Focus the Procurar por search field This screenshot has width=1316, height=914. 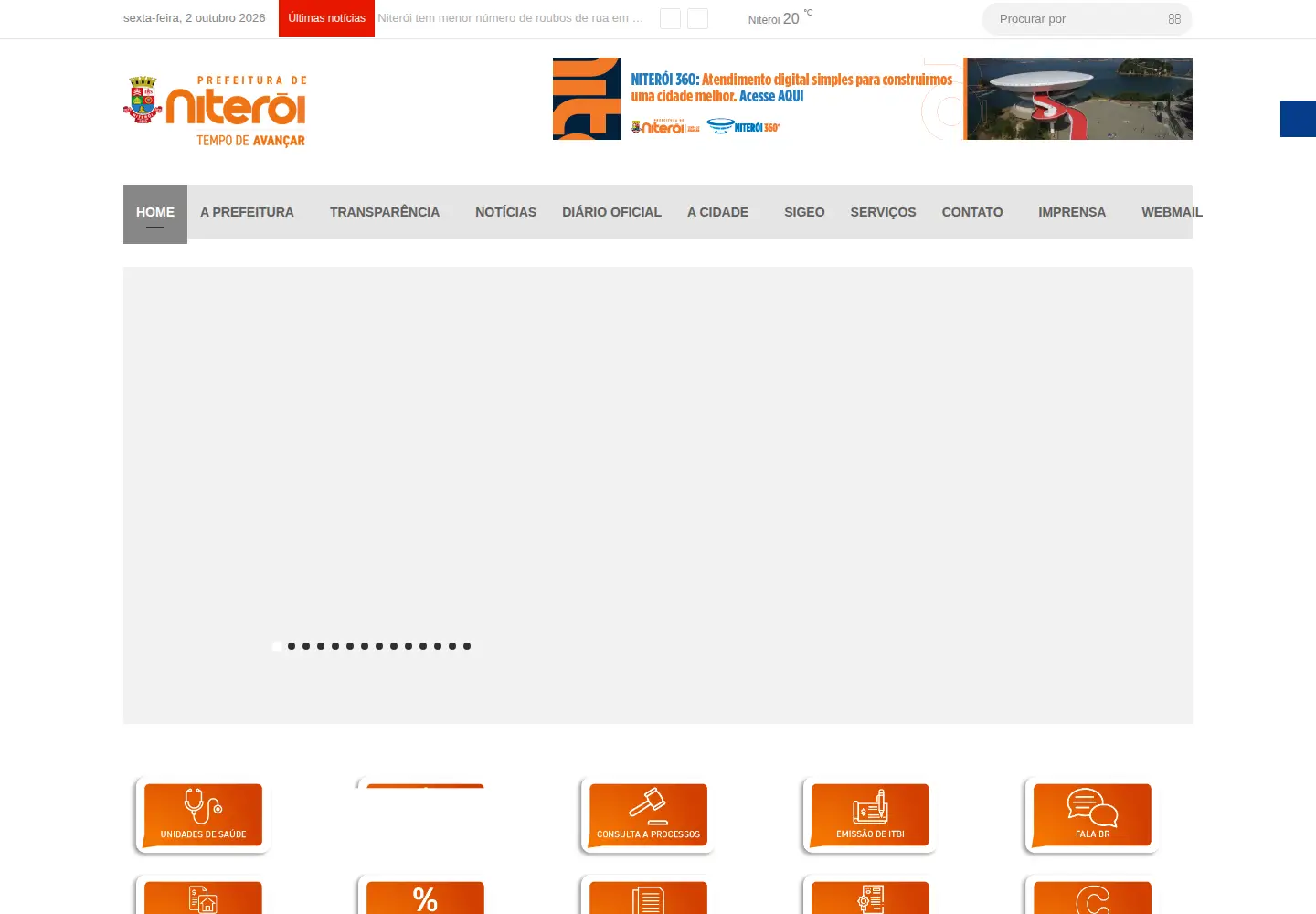1087,19
